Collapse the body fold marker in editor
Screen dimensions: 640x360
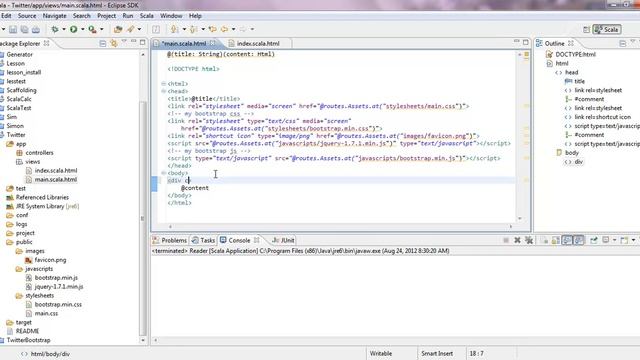163,173
